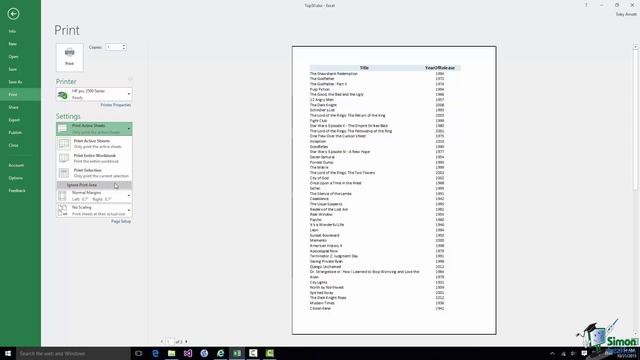This screenshot has height=360, width=640.
Task: Open the Windows Start menu
Action: pos(8,353)
